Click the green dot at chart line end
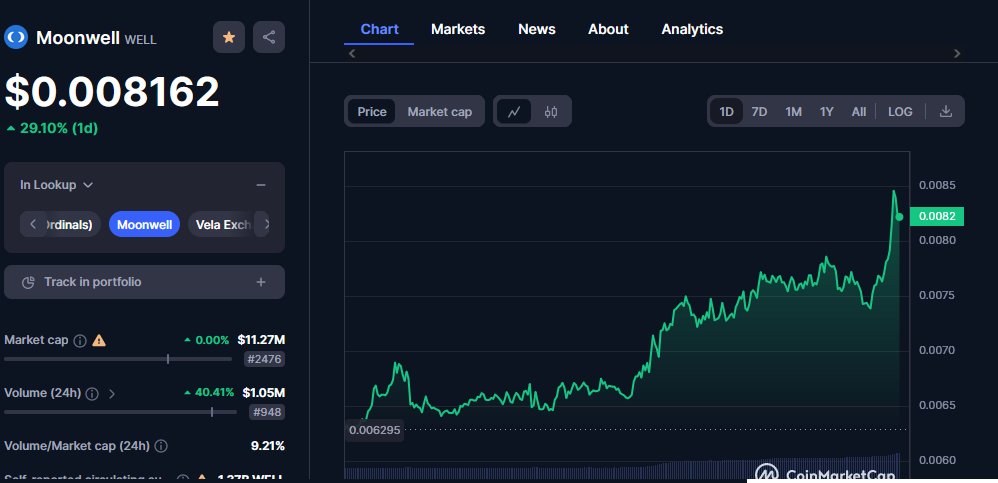998x483 pixels. point(899,217)
